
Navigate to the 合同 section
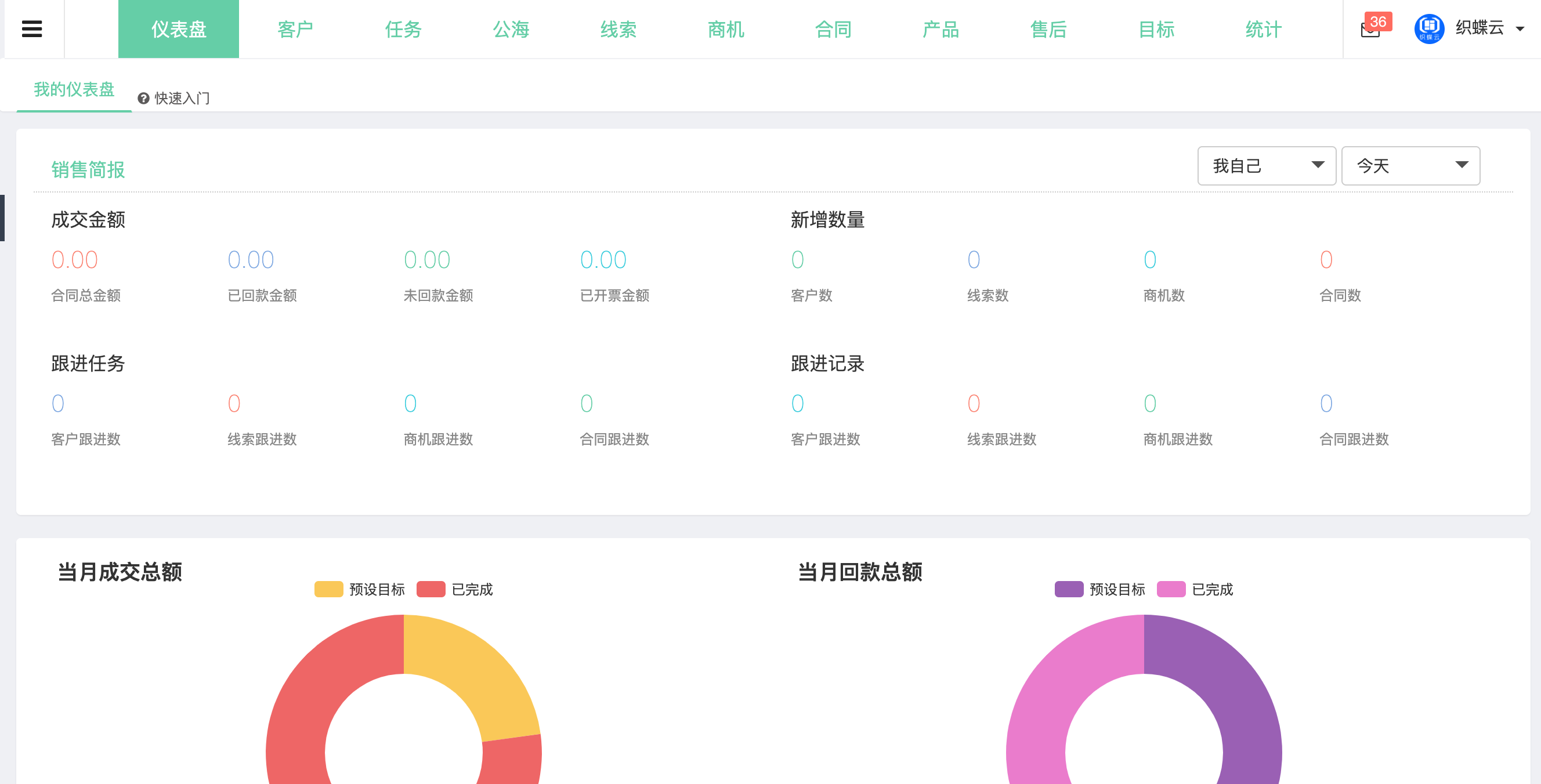pos(833,29)
